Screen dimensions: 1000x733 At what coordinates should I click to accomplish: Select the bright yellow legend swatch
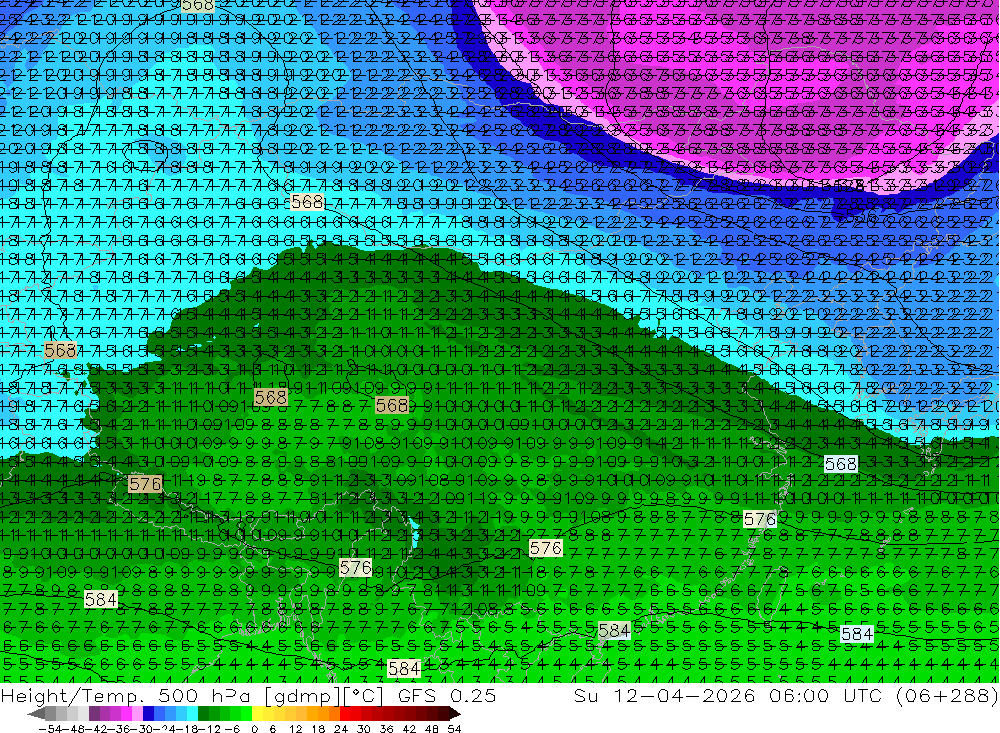(x=257, y=714)
